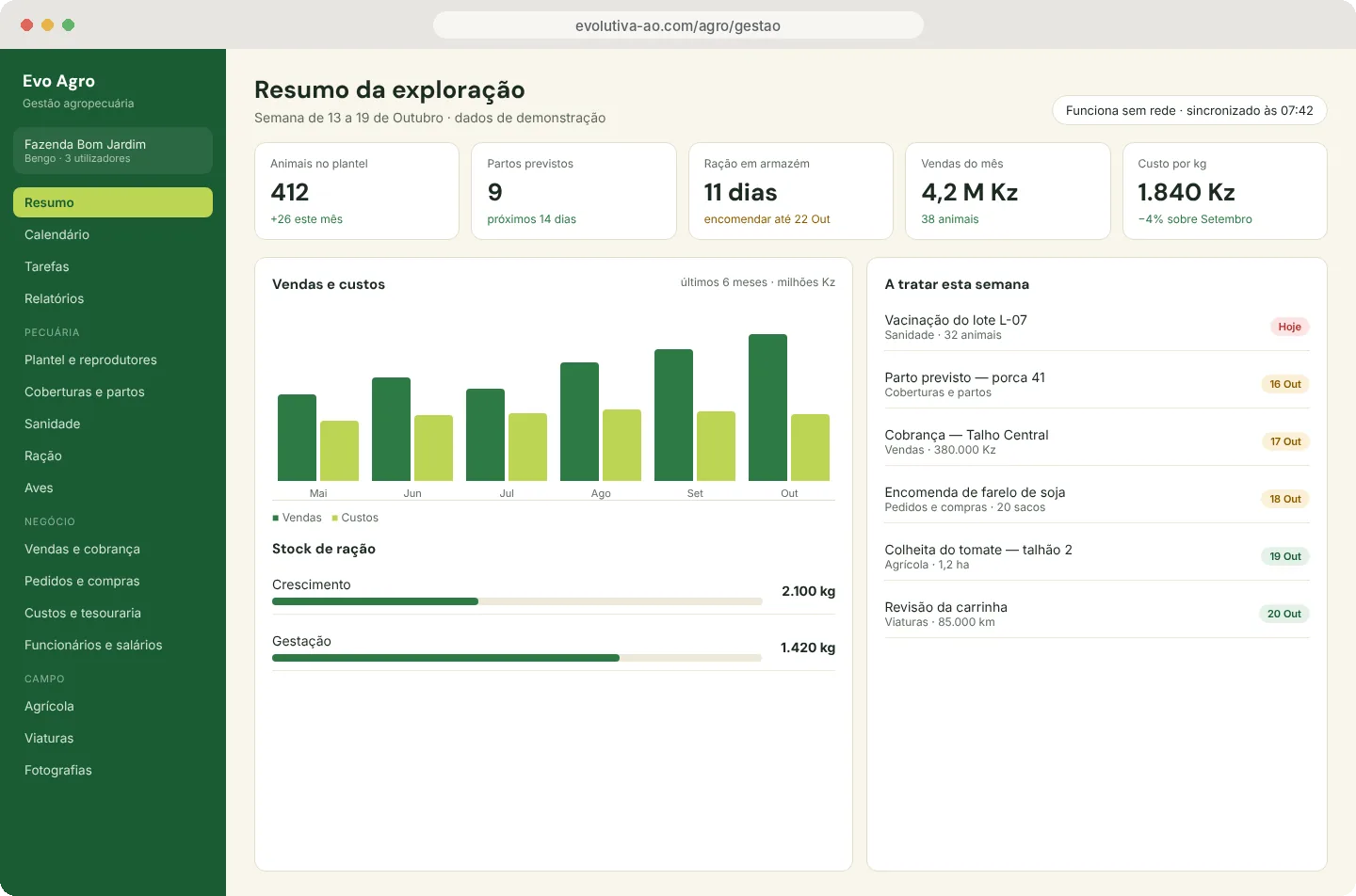Click the Animais no plantel card
This screenshot has height=896, width=1356.
357,191
